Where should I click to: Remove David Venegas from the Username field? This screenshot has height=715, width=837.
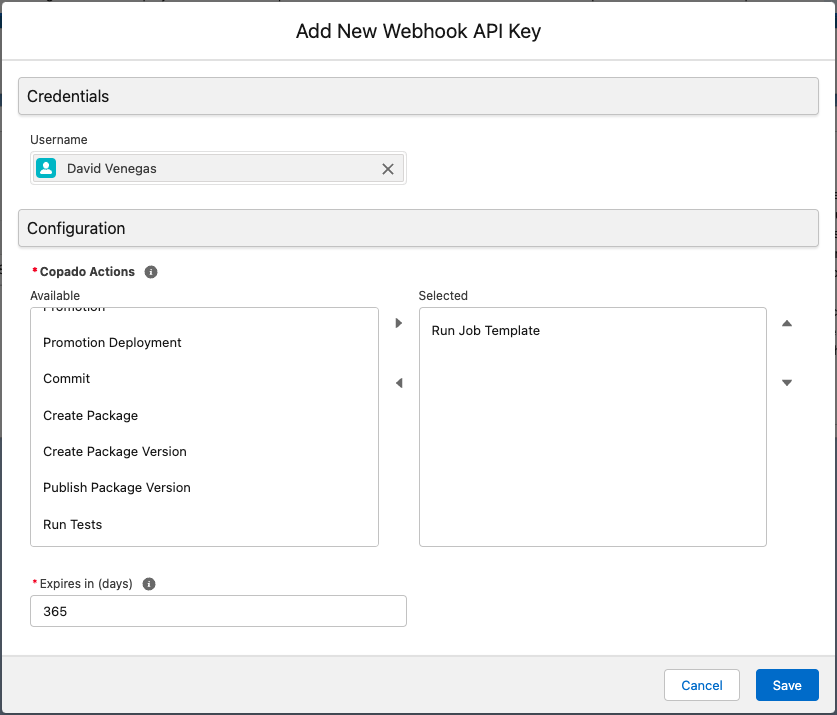(388, 168)
